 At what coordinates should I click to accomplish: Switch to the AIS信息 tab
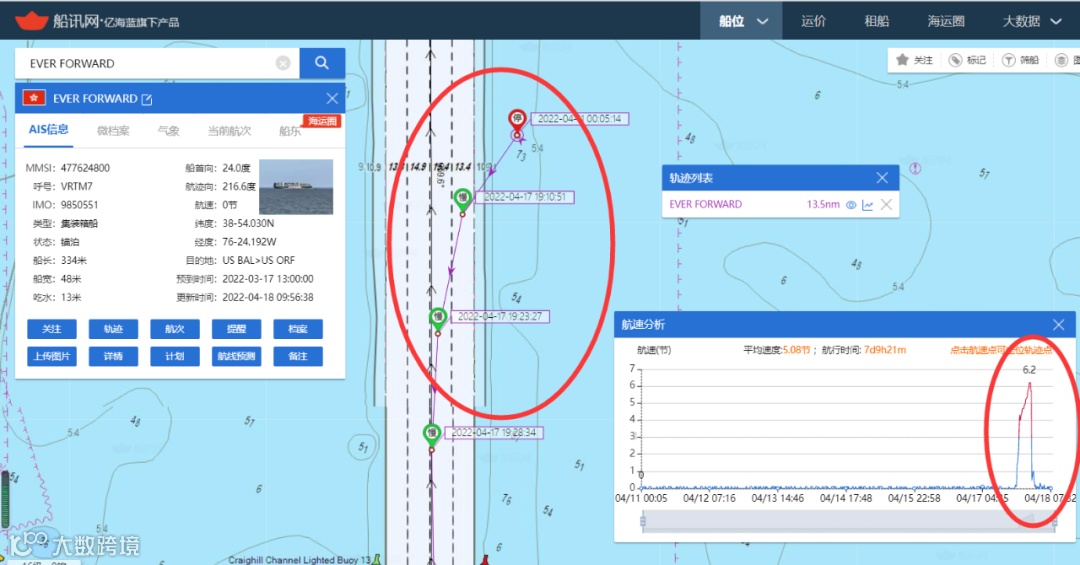pos(48,130)
